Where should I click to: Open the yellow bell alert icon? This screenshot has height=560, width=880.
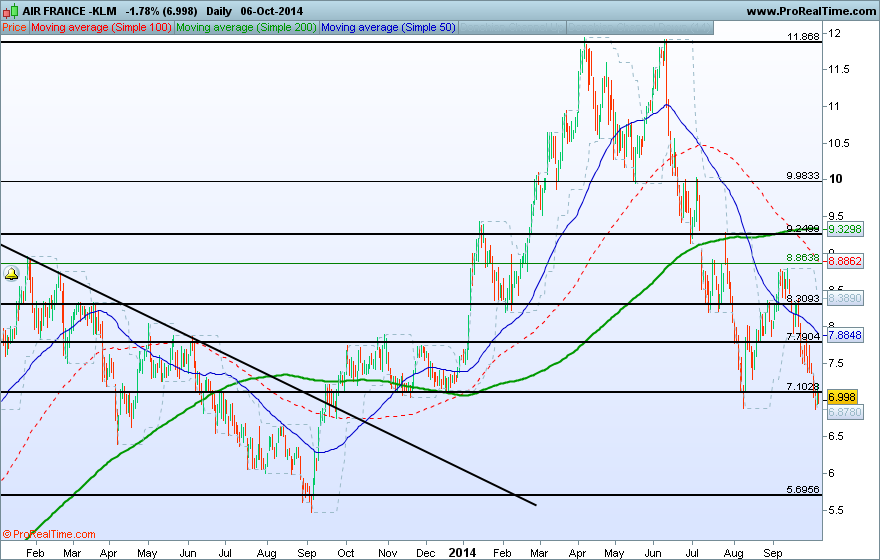coord(11,274)
